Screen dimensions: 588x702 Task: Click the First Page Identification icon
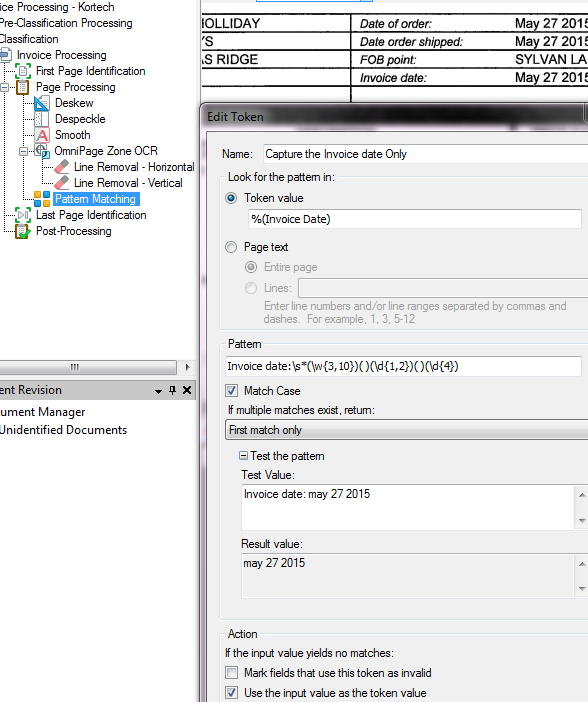(x=23, y=71)
